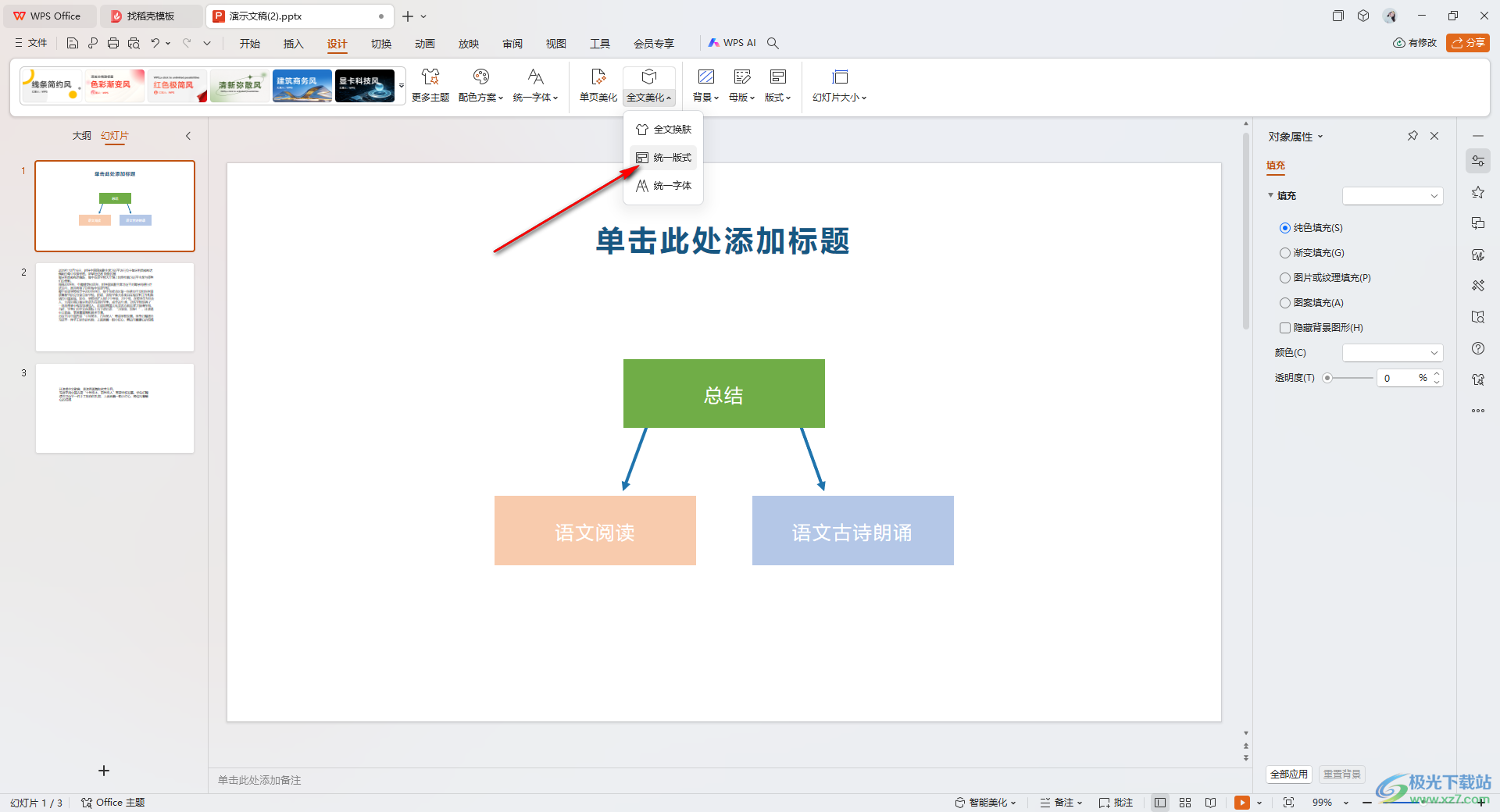Click the notes area 单击此处添加备注
Screen dimensions: 1500x812
pyautogui.click(x=259, y=780)
